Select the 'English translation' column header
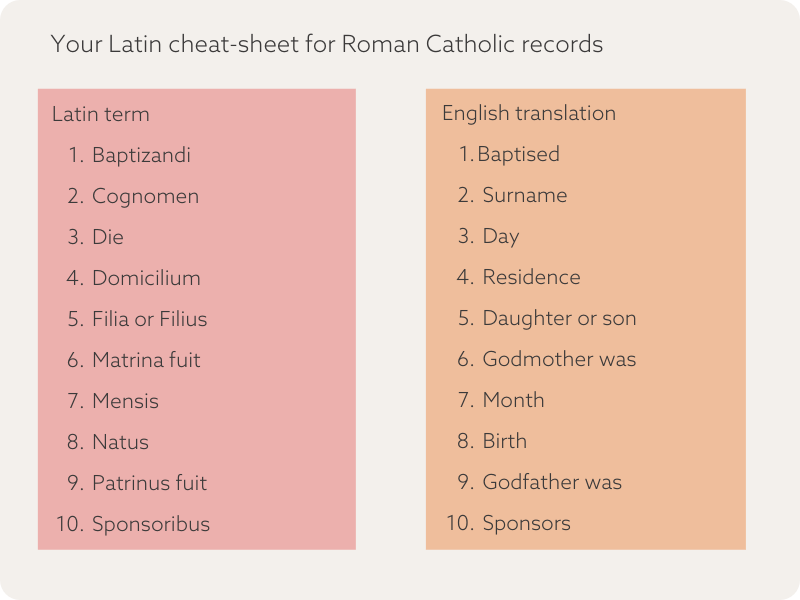This screenshot has width=800, height=600. tap(529, 113)
